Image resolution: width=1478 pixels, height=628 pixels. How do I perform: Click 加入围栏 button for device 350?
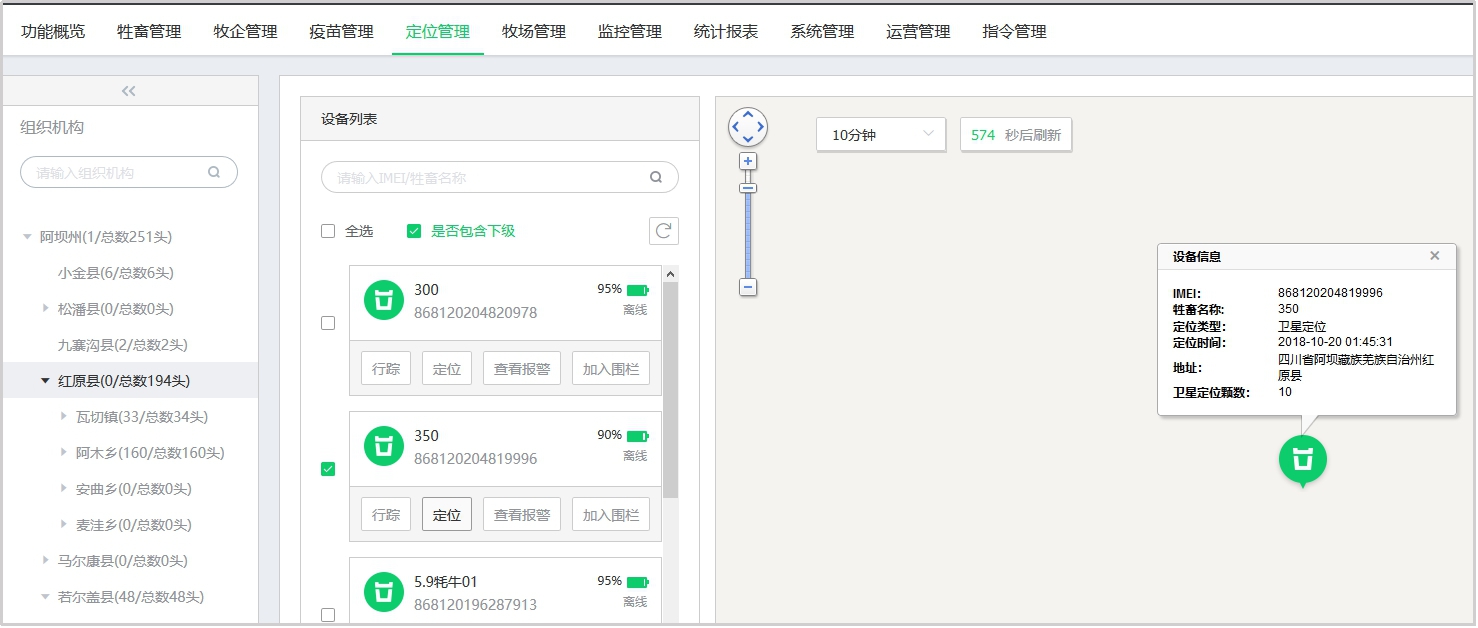pos(611,515)
